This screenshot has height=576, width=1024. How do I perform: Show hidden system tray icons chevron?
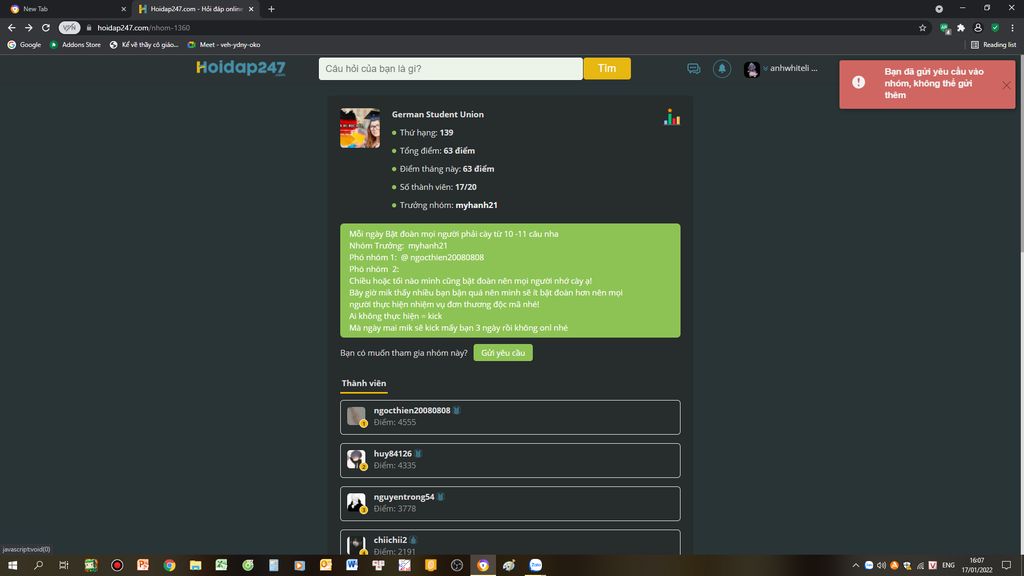tap(856, 565)
